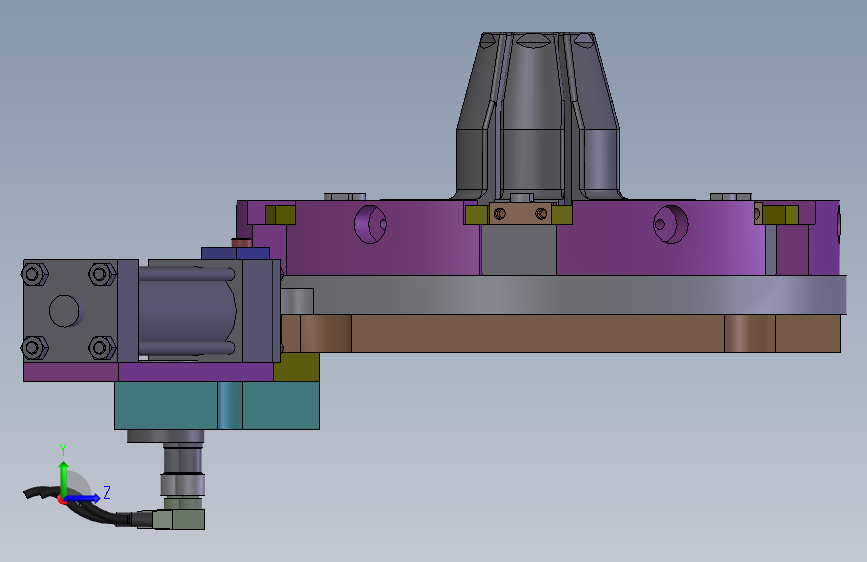Select the gray conical part on top
The height and width of the screenshot is (562, 867).
point(537,116)
